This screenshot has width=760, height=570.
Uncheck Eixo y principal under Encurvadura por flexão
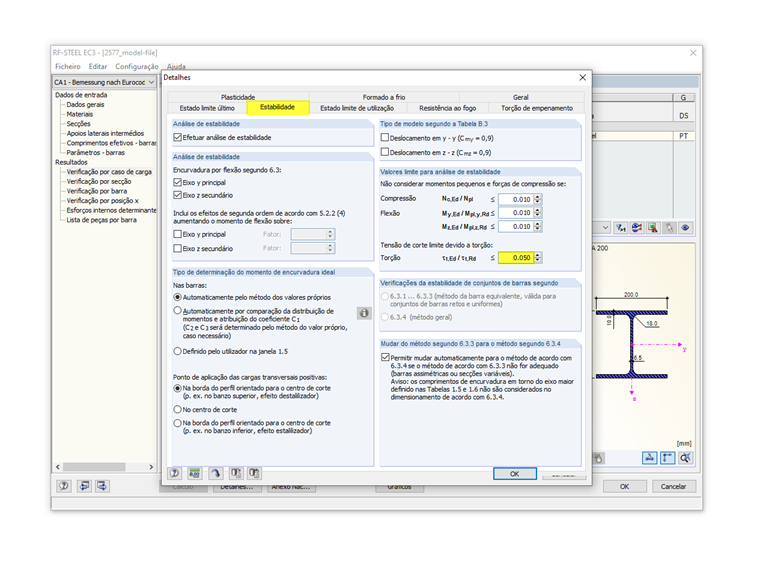177,183
